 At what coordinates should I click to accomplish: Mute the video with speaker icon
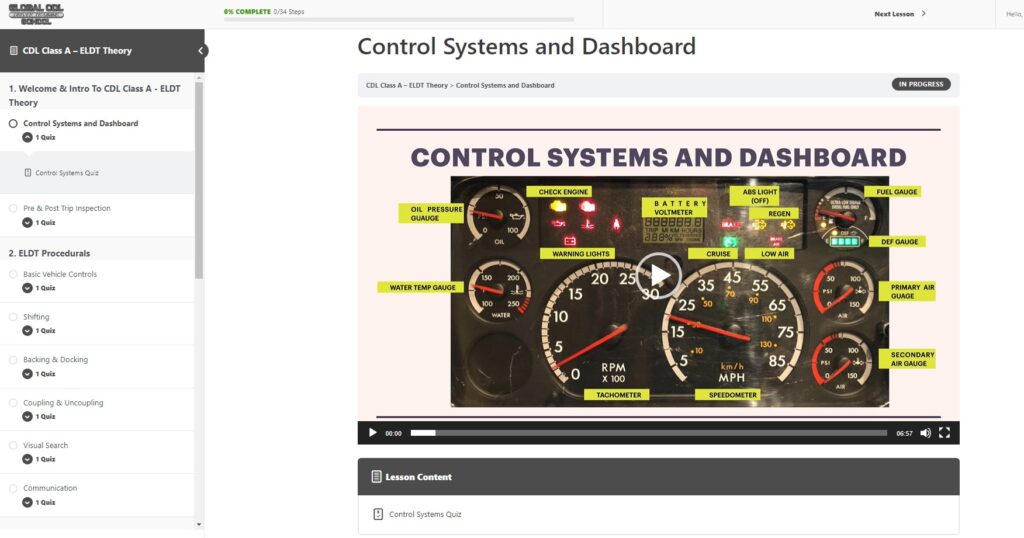(925, 433)
